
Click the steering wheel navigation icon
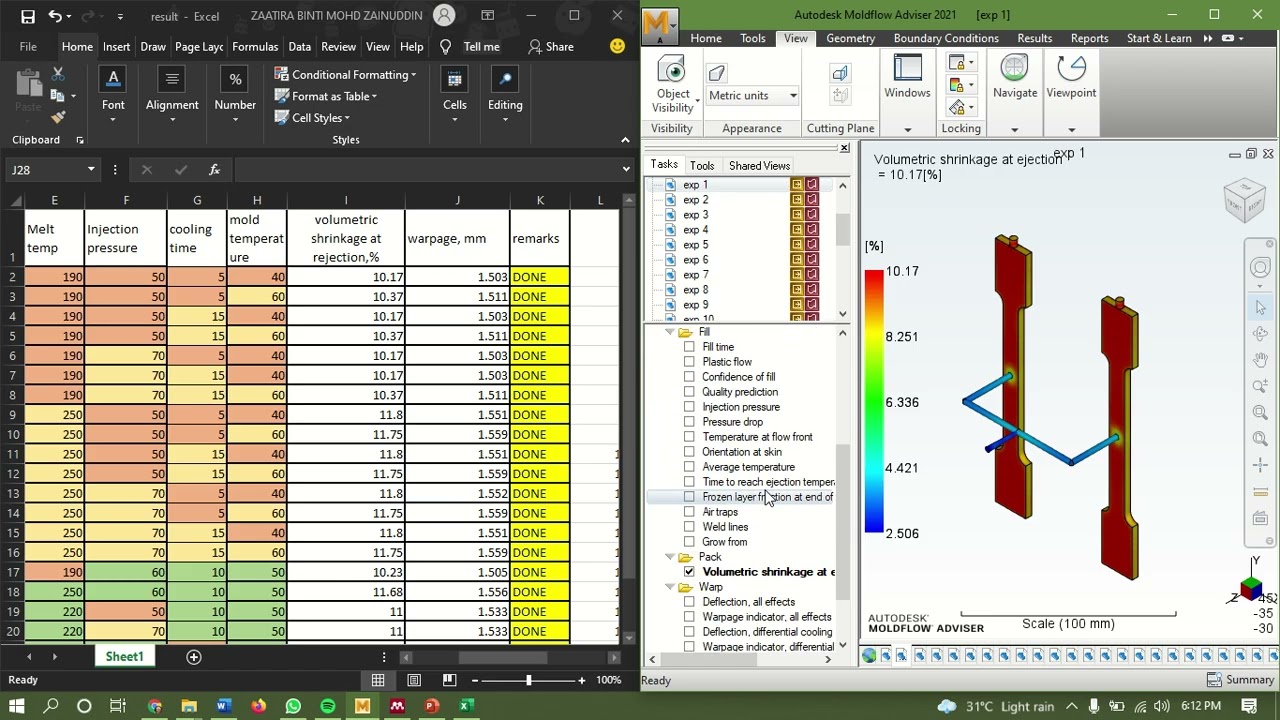point(1260,267)
